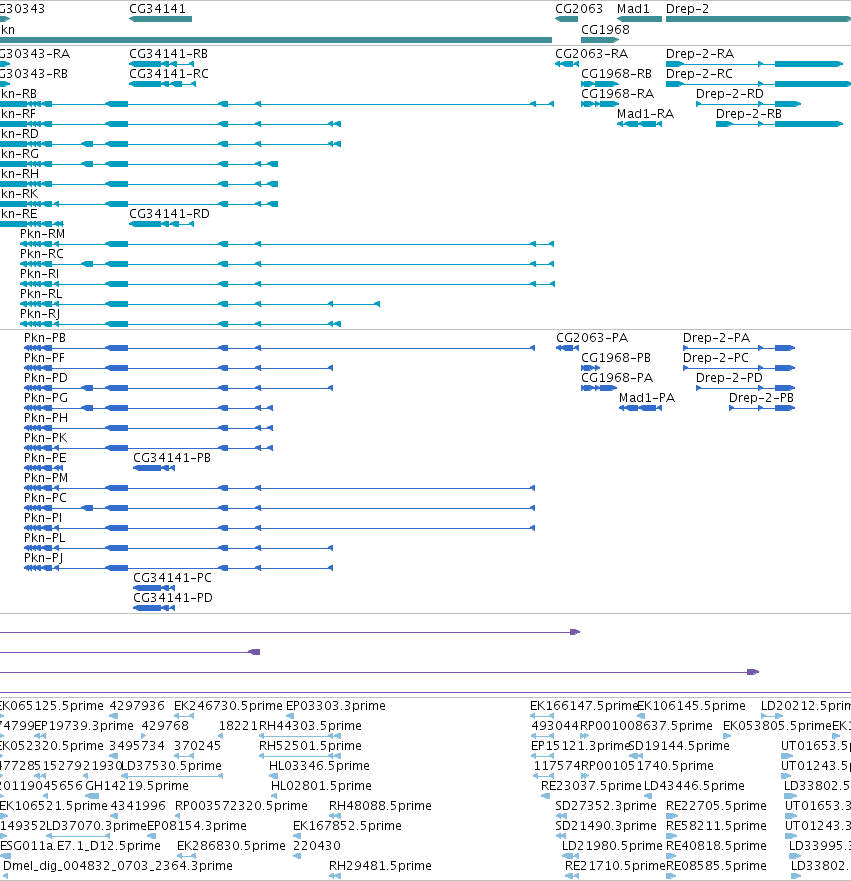Click protein Drep-2-PC

[x=716, y=358]
